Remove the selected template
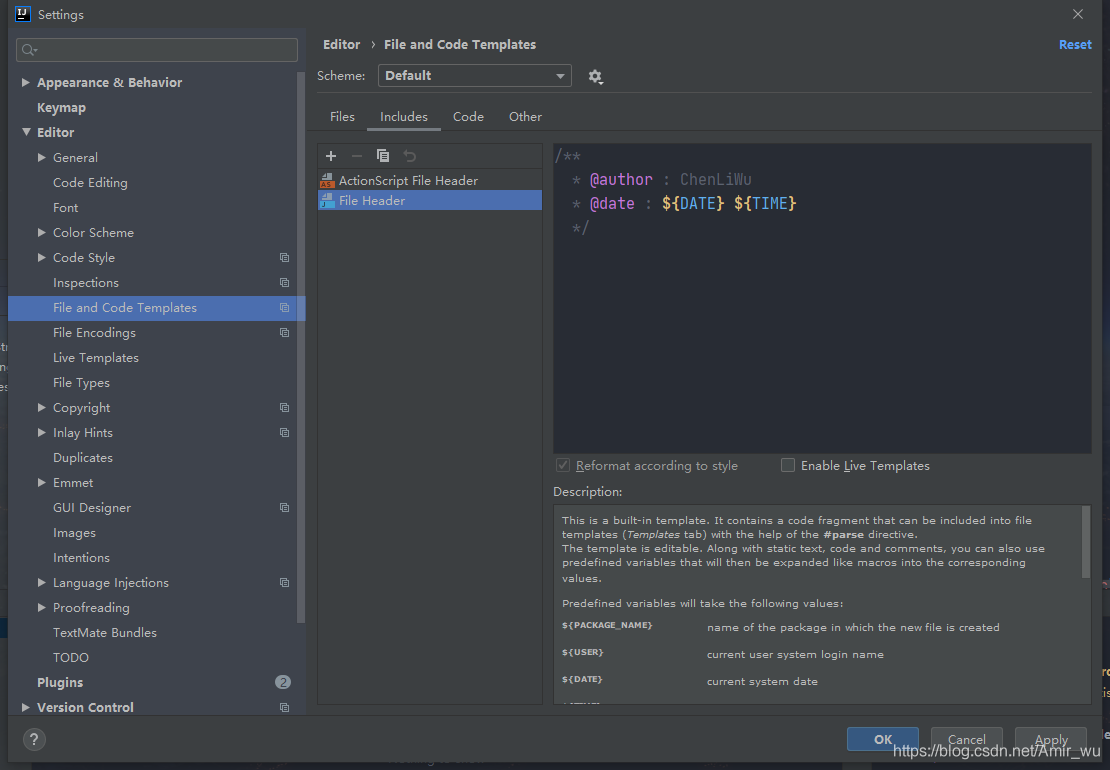This screenshot has width=1110, height=770. 356,156
